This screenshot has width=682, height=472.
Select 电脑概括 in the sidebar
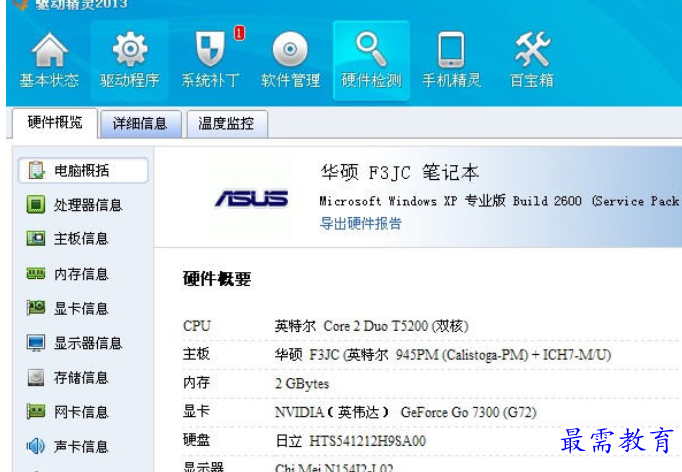coord(83,170)
